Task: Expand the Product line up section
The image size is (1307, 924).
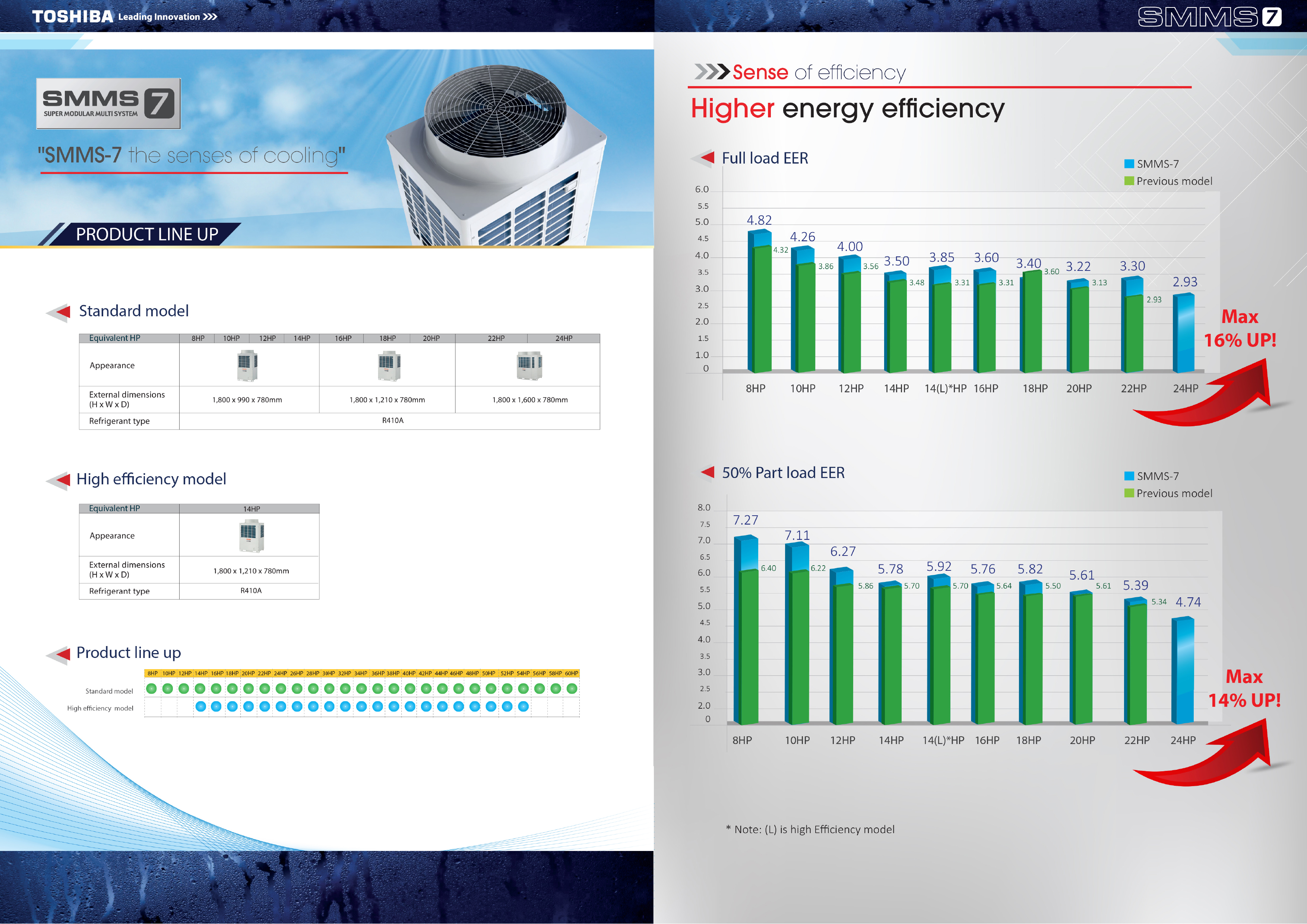Action: [129, 652]
